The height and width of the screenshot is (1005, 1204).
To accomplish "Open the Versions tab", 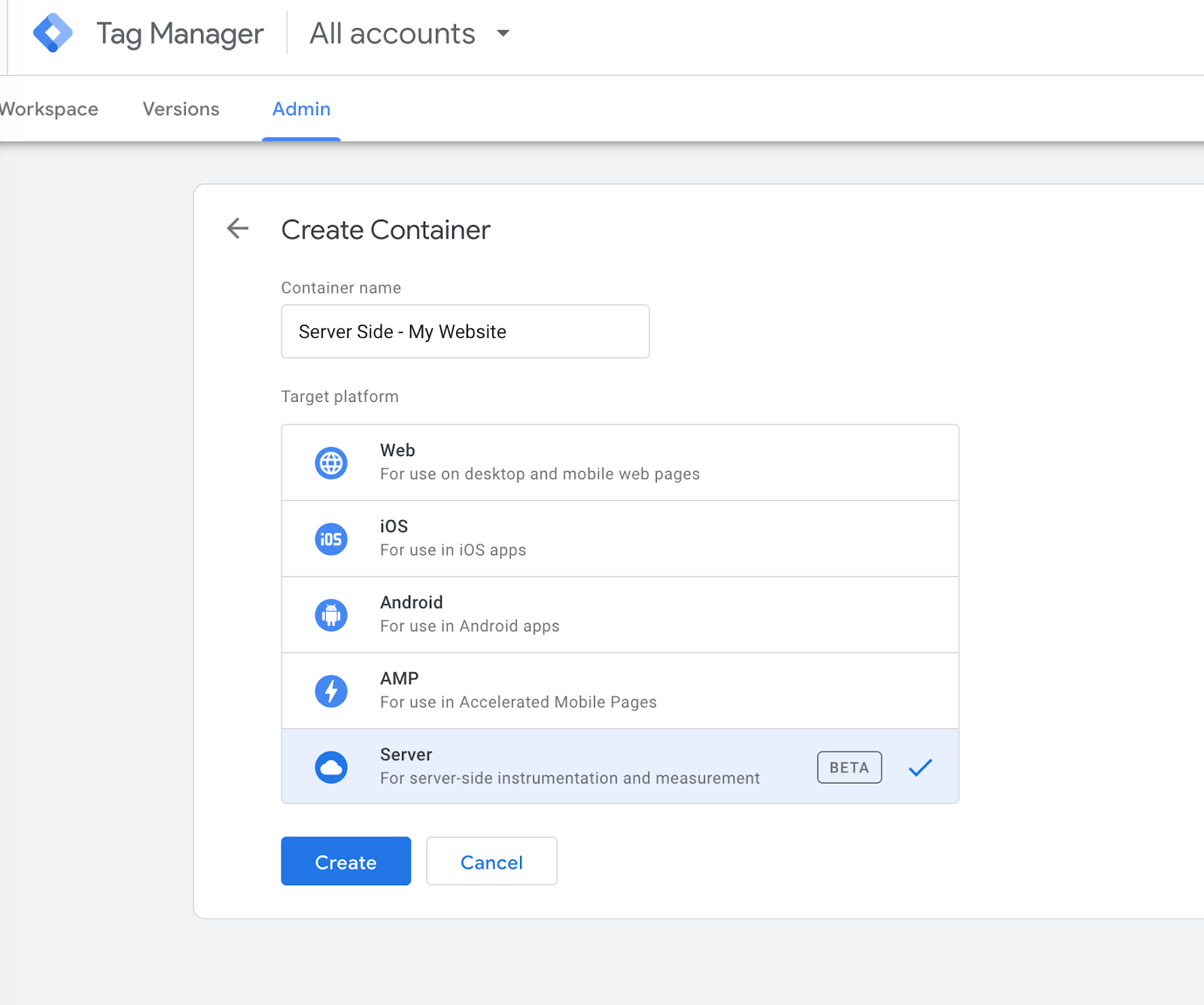I will click(181, 109).
